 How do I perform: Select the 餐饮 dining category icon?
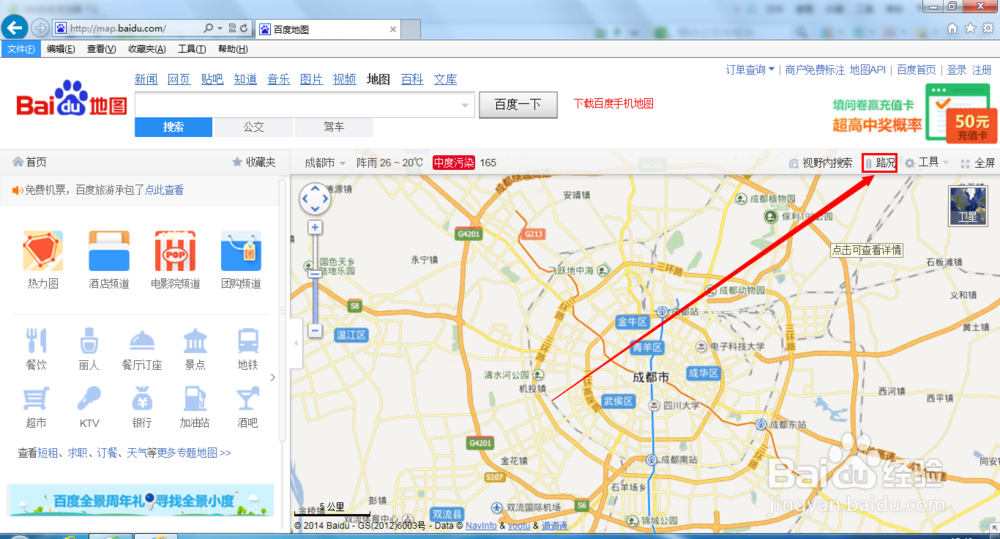tap(36, 341)
